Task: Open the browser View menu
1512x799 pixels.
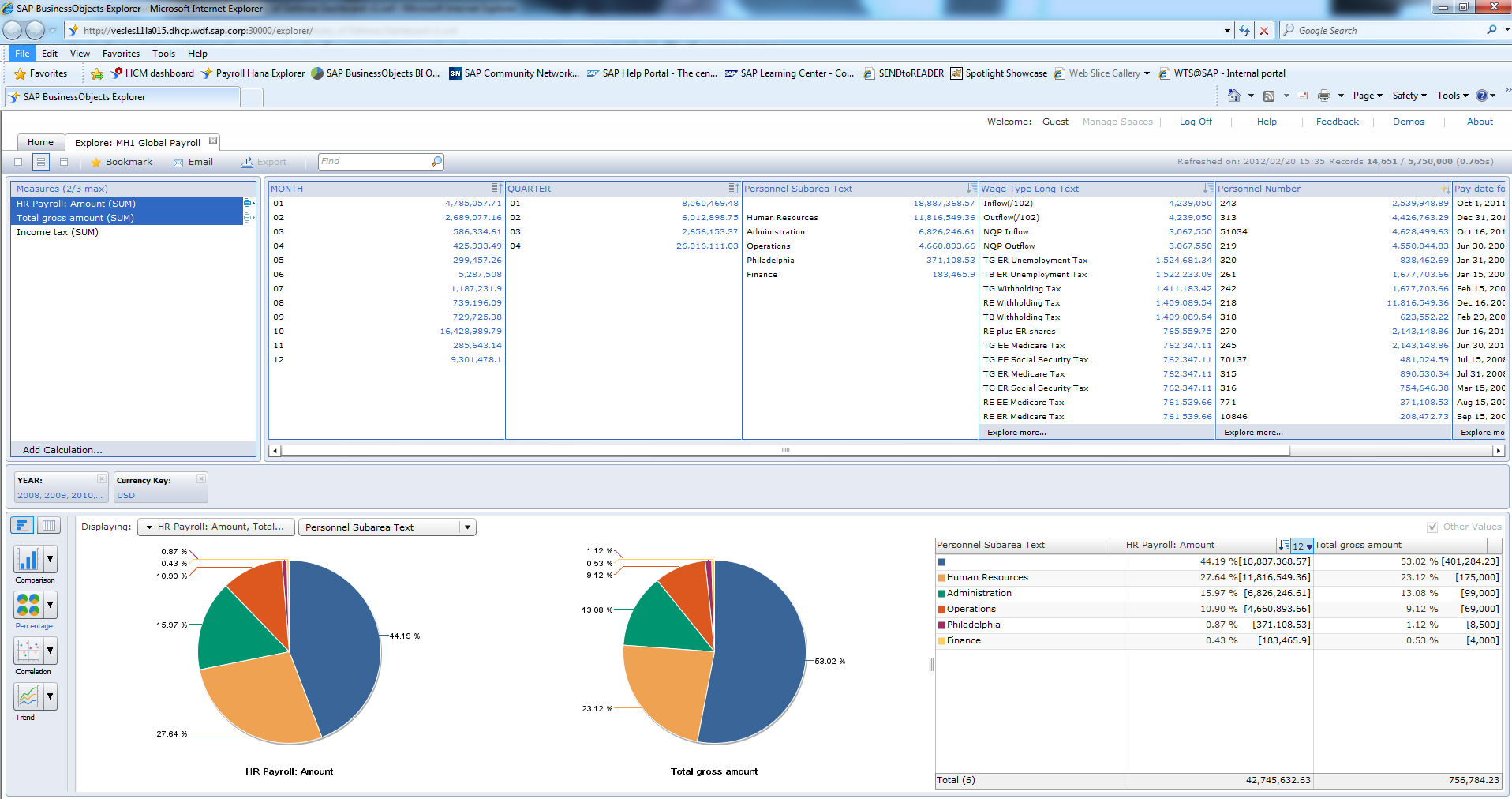Action: [x=80, y=54]
